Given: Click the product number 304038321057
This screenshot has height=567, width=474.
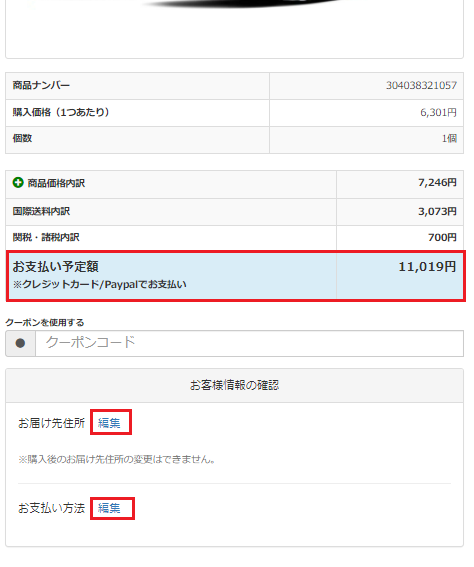Looking at the screenshot, I should pyautogui.click(x=421, y=86).
